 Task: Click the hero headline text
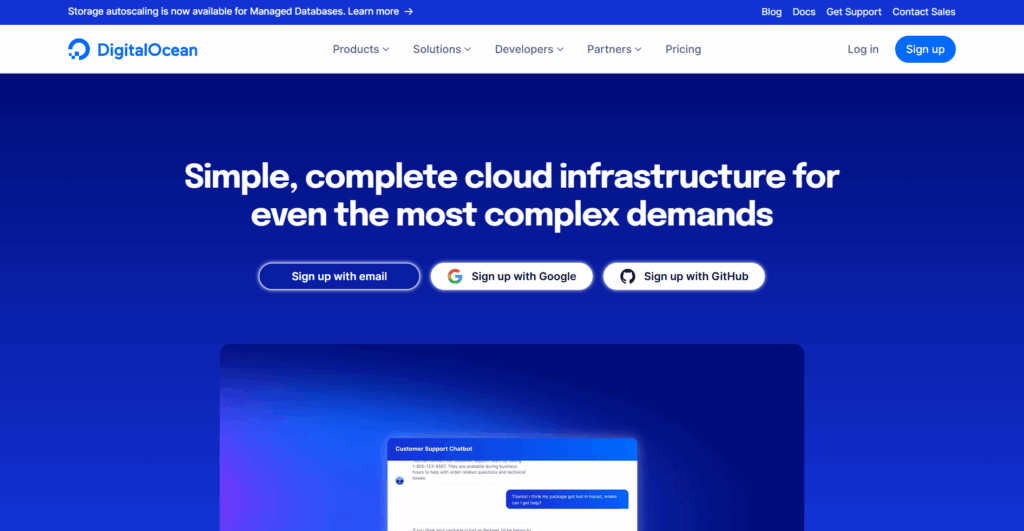[511, 195]
